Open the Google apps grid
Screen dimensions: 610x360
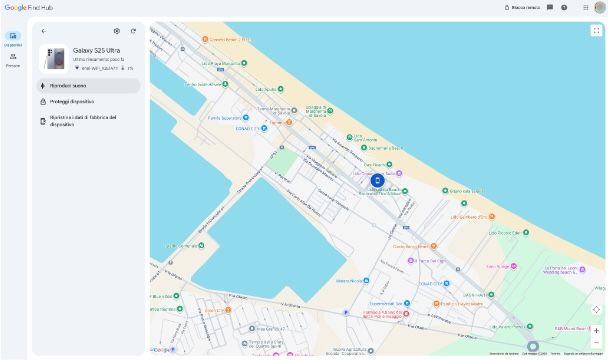click(585, 7)
